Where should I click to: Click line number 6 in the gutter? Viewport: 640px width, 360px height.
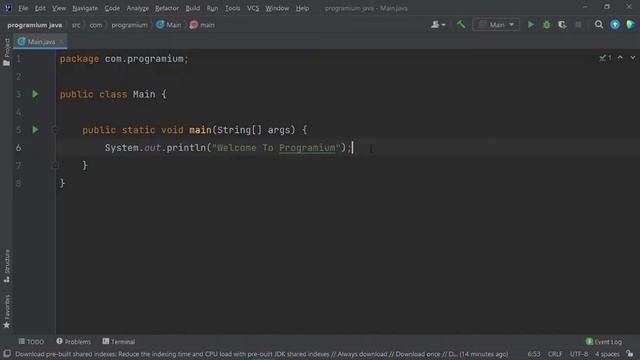[18, 148]
